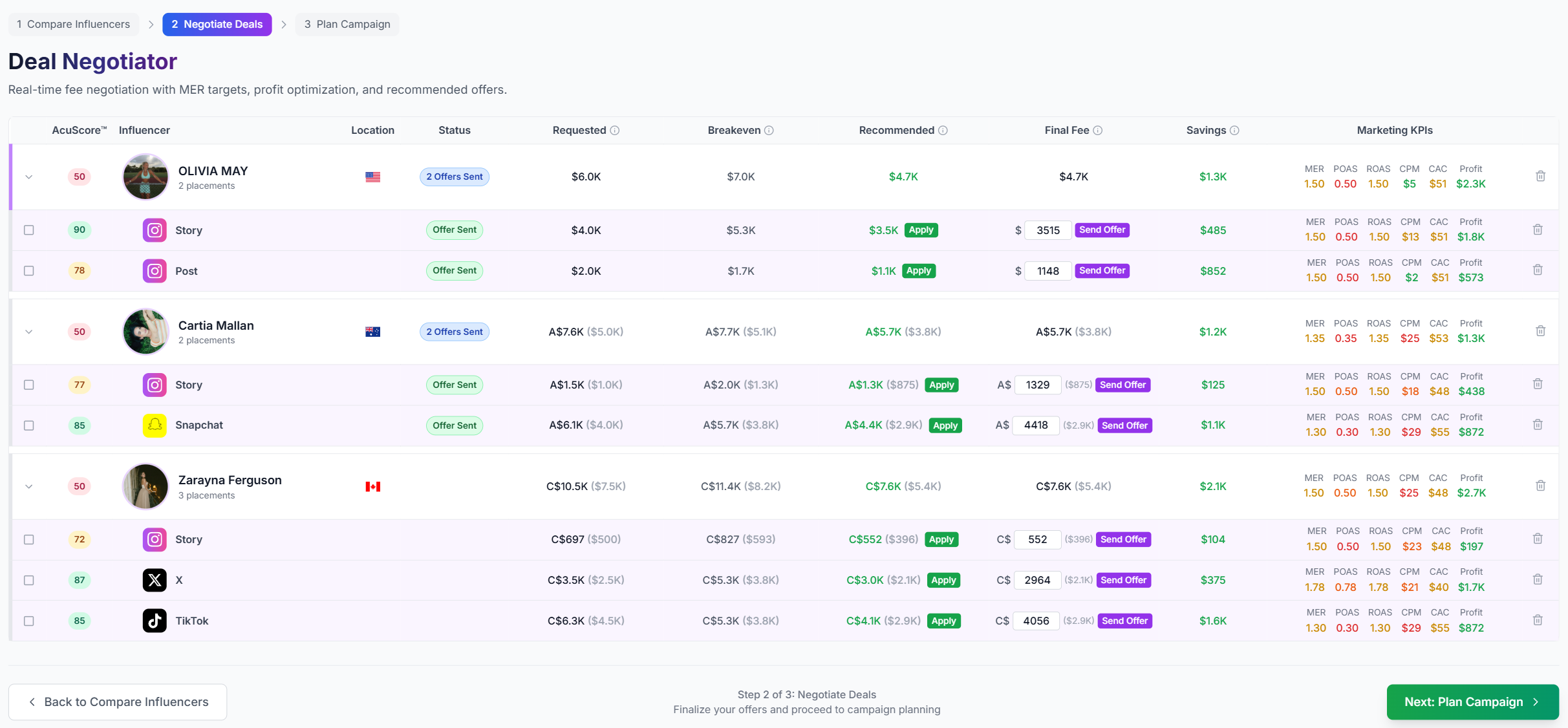Collapse Zarayna Ferguson's three placements

pos(28,486)
